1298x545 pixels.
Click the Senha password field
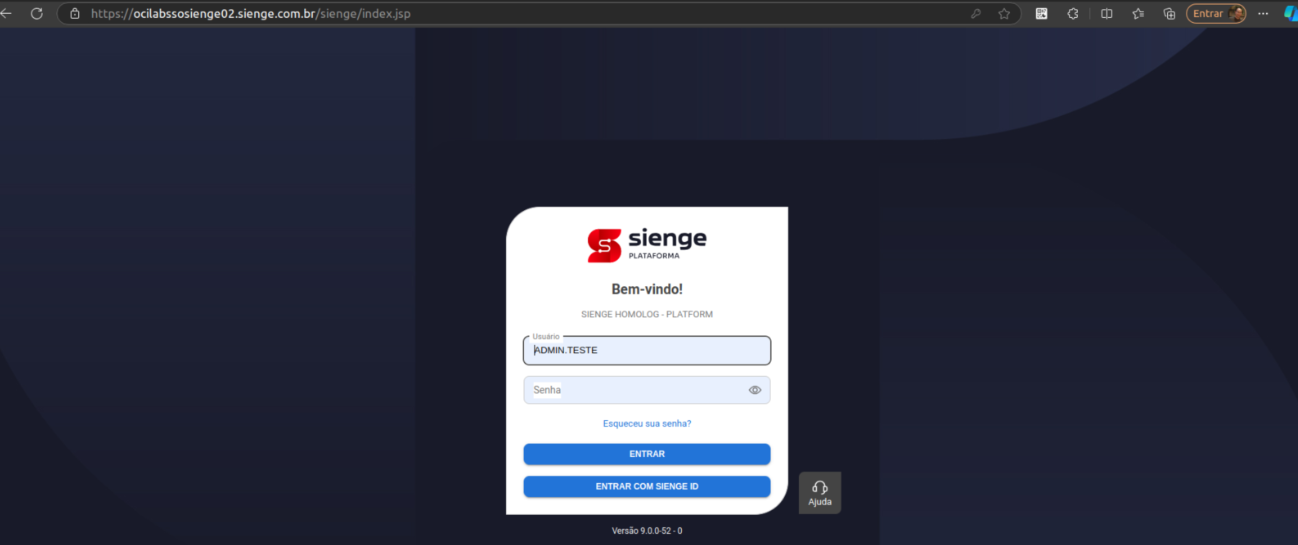tap(647, 390)
